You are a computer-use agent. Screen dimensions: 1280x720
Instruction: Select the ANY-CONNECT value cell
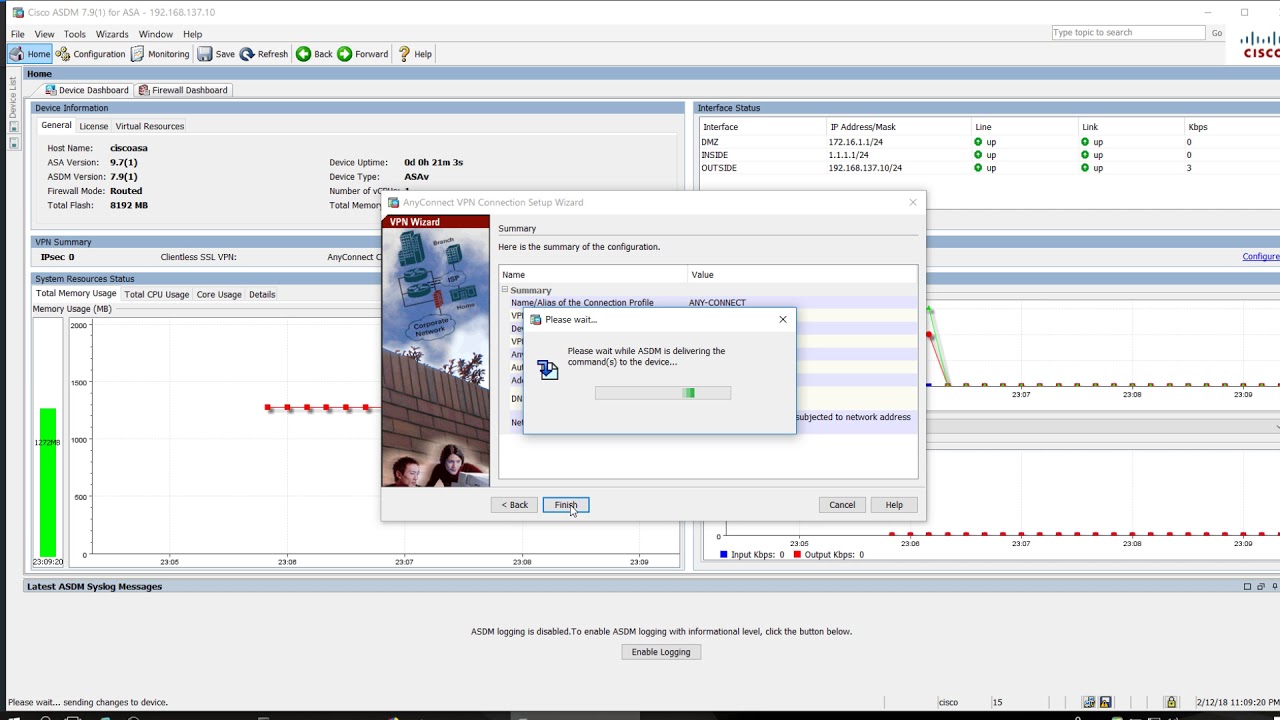click(717, 303)
